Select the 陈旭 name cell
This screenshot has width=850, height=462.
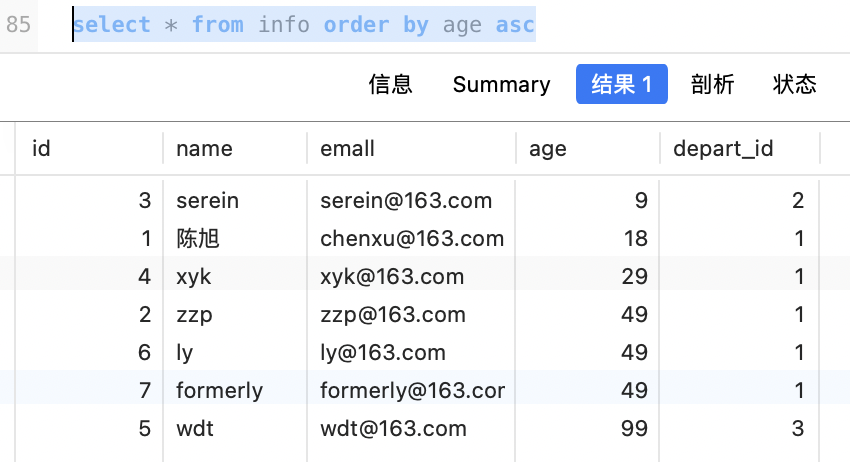[x=198, y=238]
